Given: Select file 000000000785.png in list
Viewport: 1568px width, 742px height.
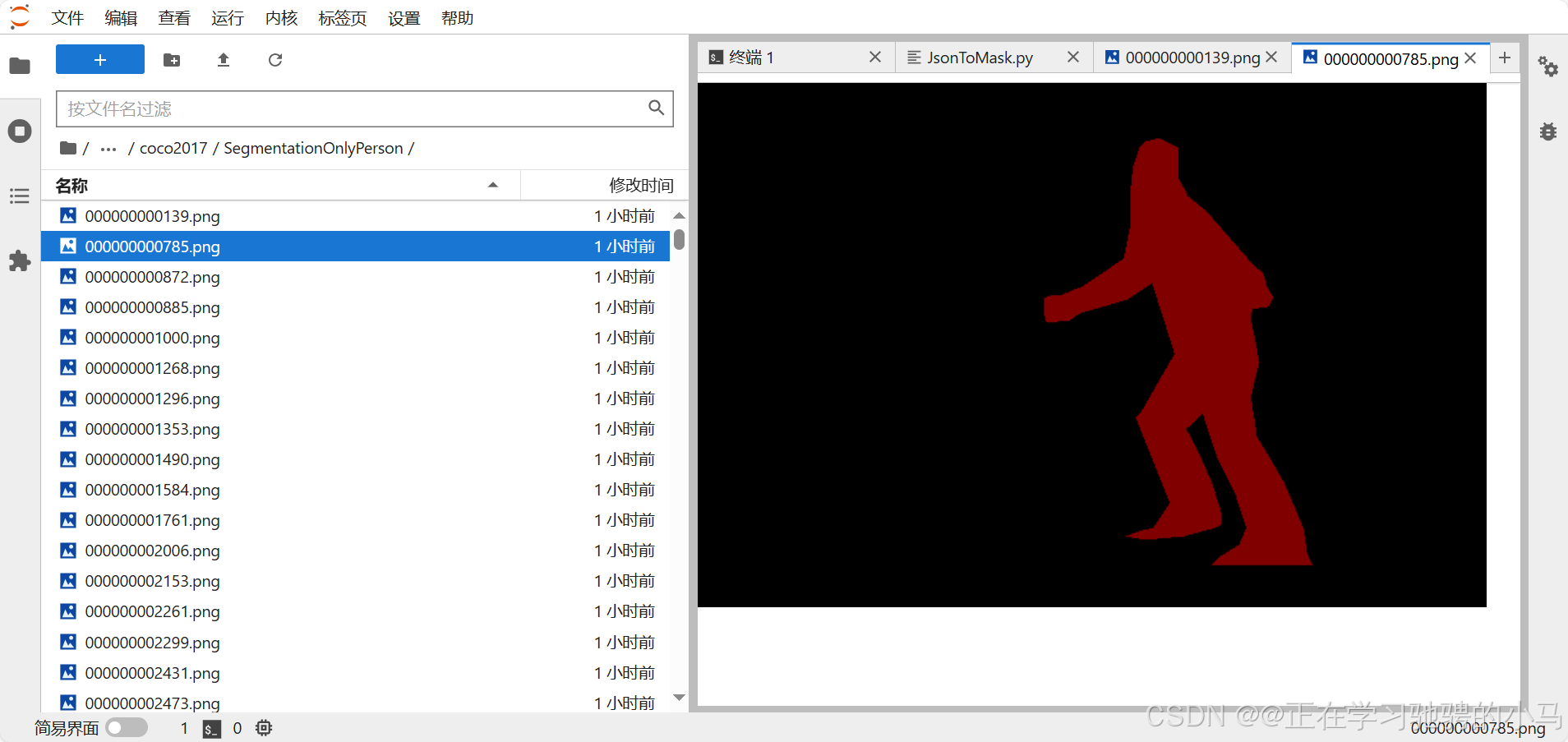Looking at the screenshot, I should point(355,246).
